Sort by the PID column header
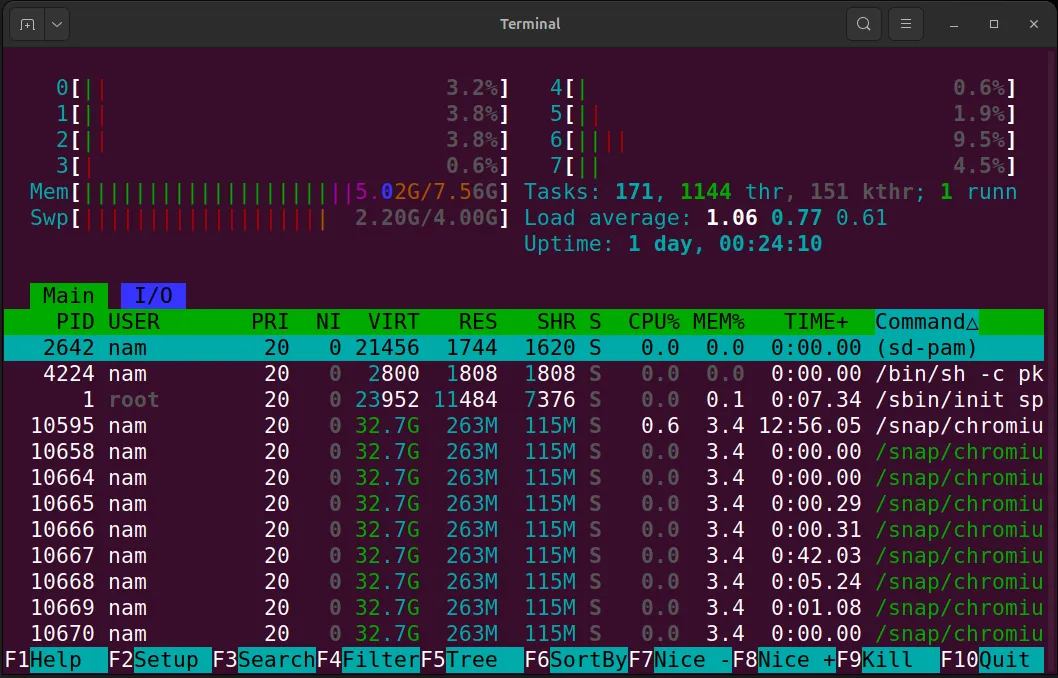This screenshot has width=1058, height=678. pos(75,322)
